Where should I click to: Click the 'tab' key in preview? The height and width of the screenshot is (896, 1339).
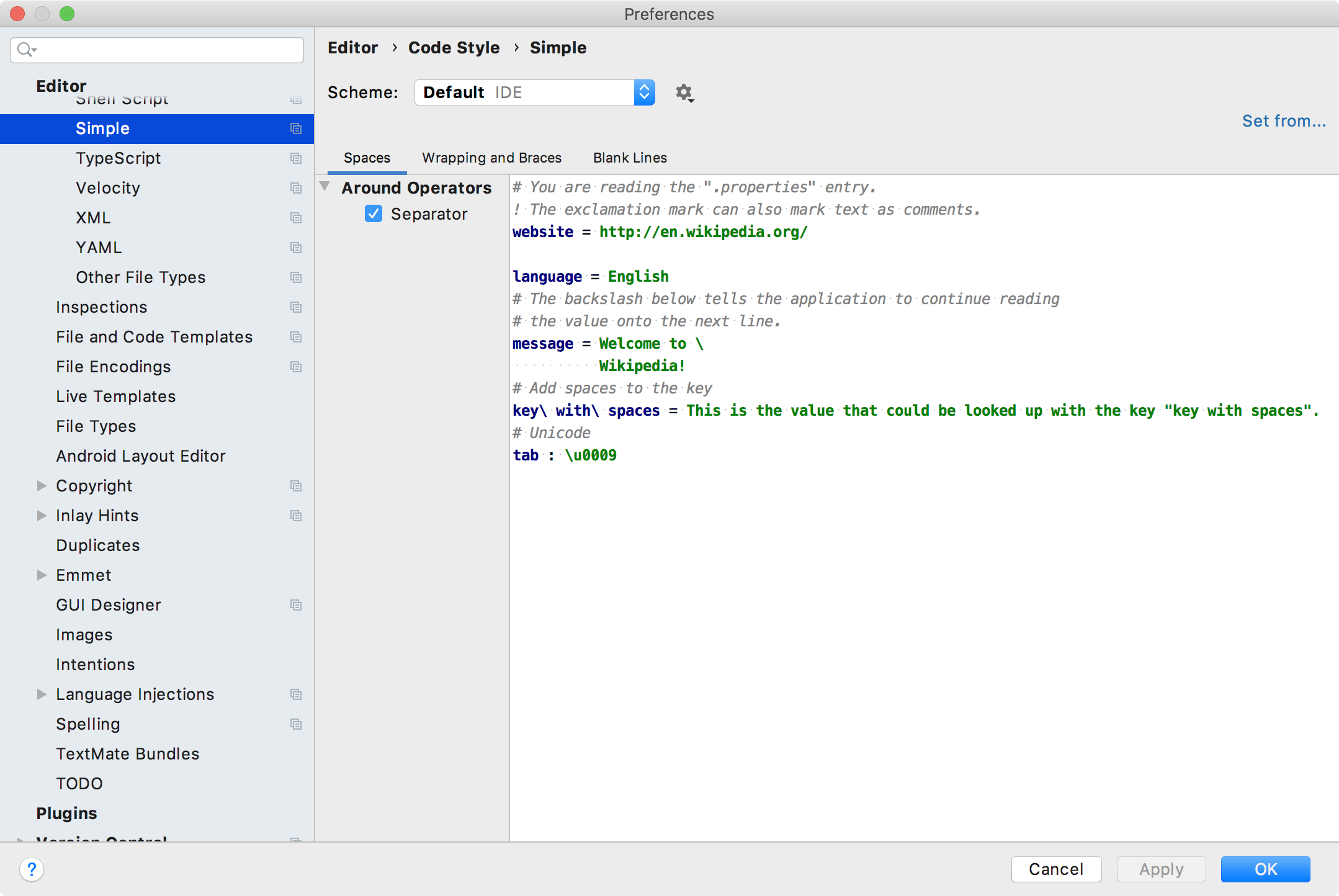526,455
